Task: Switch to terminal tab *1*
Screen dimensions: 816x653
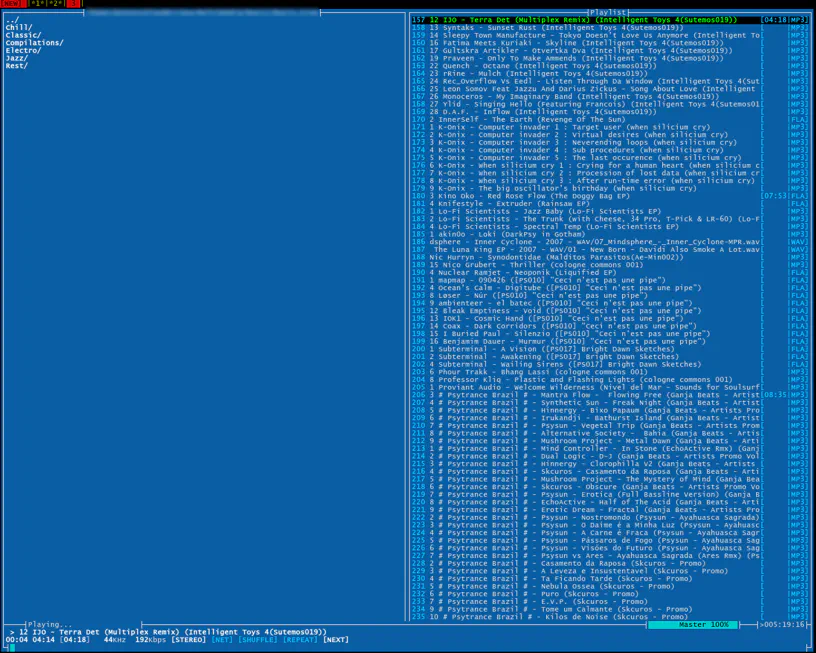Action: (37, 4)
